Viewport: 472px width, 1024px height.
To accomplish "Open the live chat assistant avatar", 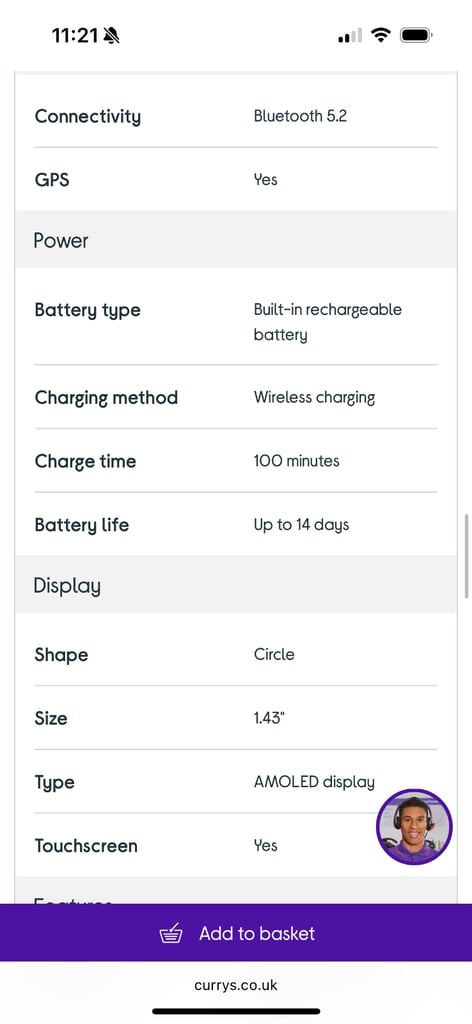I will pyautogui.click(x=414, y=827).
